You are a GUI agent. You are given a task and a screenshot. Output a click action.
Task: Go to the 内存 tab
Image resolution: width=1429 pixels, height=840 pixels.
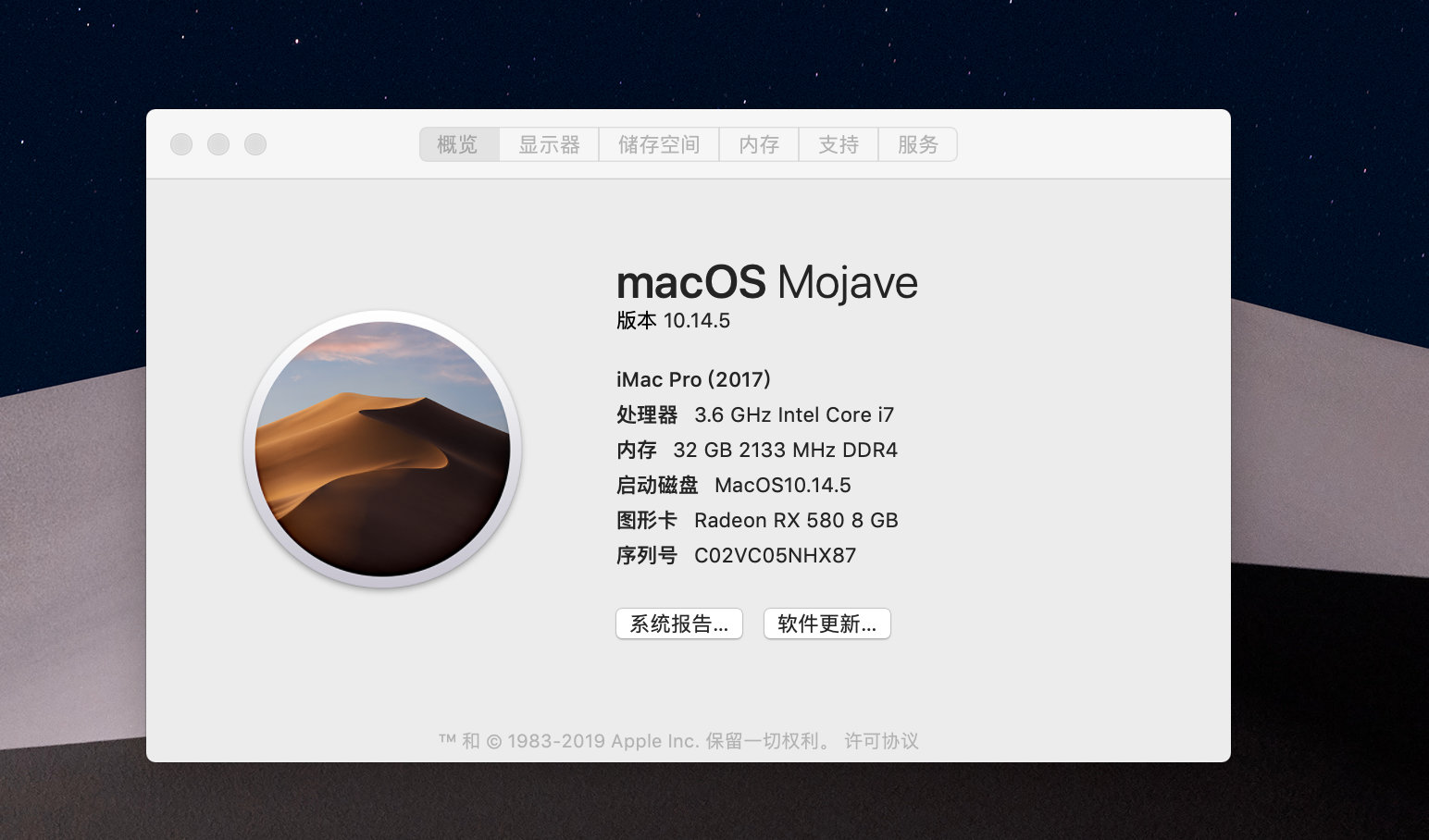coord(759,144)
